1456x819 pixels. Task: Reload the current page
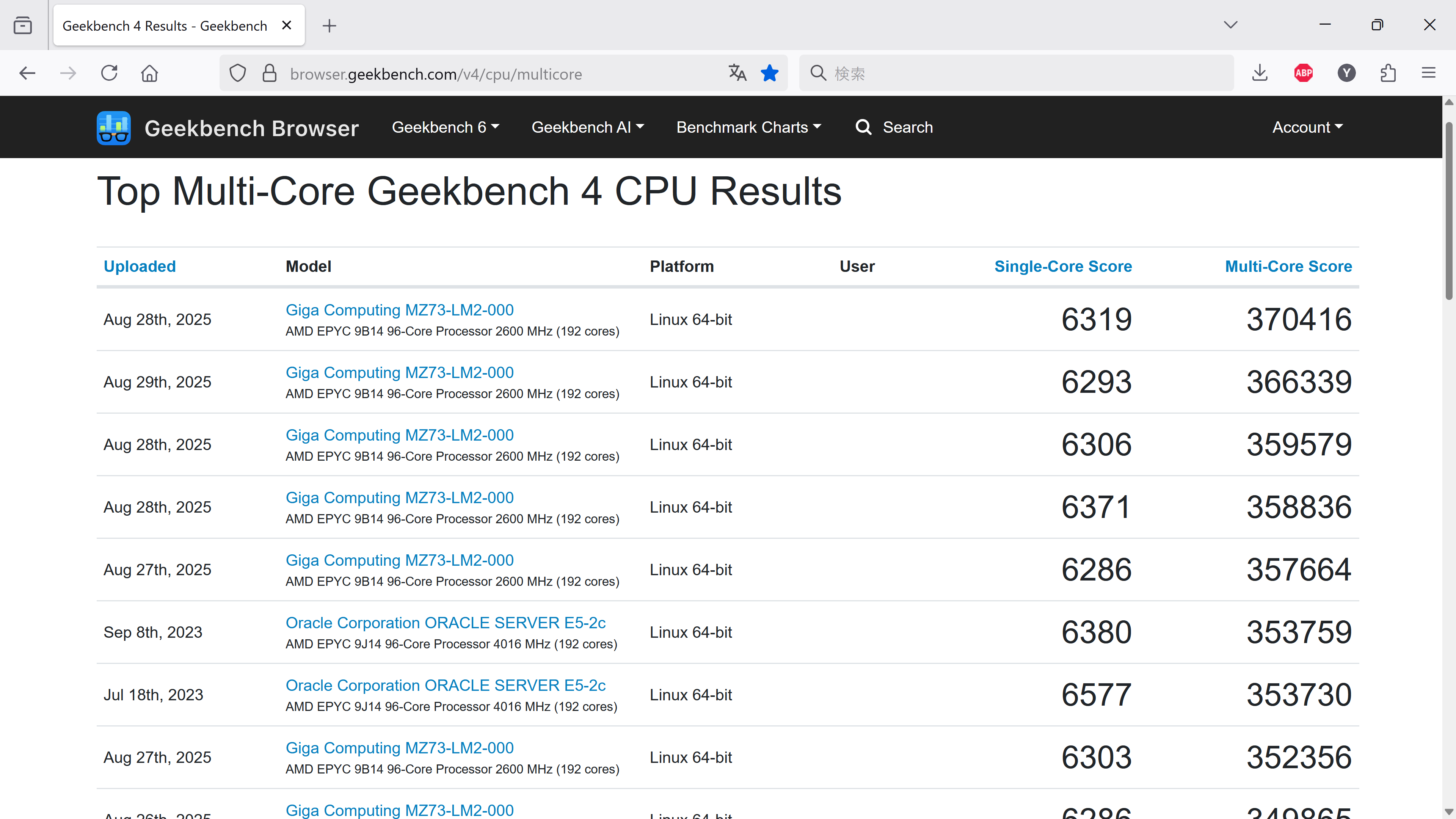109,74
